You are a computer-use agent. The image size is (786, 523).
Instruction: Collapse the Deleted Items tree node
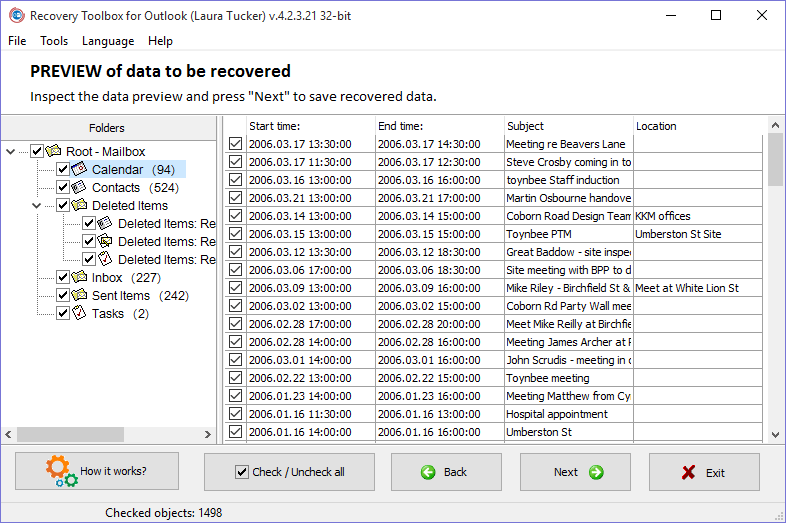[x=37, y=206]
